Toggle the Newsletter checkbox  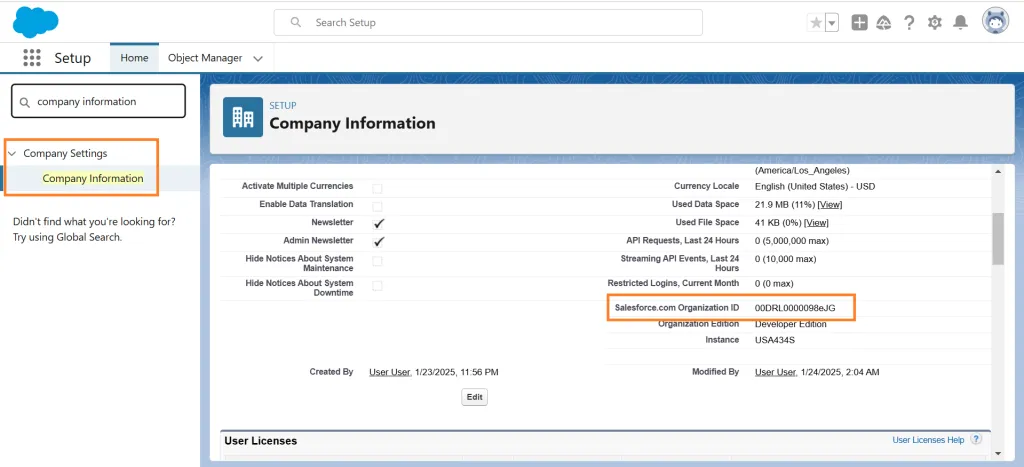coord(379,223)
